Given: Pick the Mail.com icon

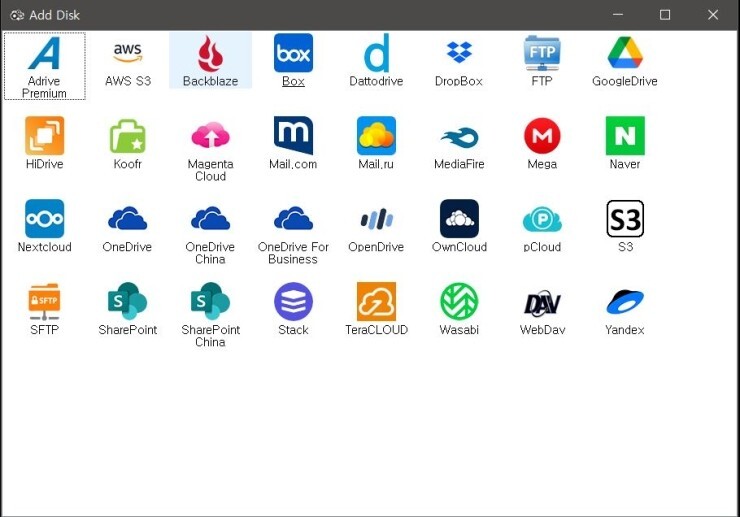Looking at the screenshot, I should coord(293,136).
